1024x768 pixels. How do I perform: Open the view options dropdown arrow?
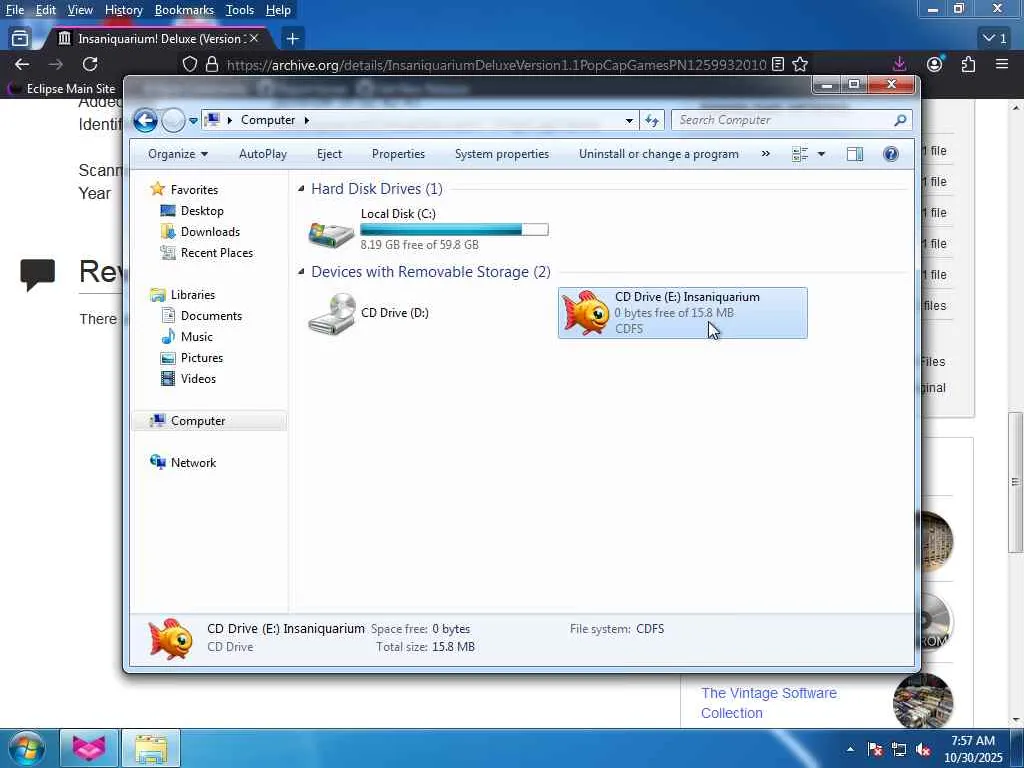[822, 154]
